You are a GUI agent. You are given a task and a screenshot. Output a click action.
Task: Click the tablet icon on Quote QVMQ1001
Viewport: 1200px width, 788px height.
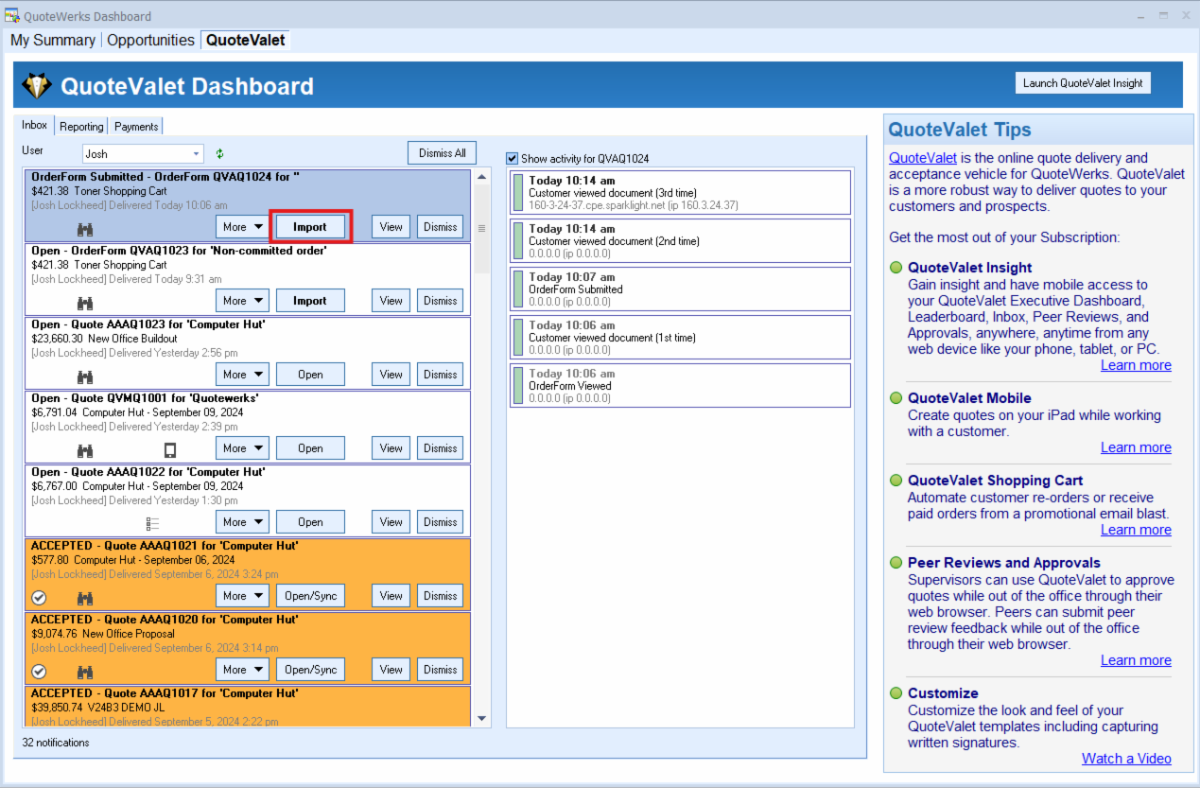click(x=170, y=449)
